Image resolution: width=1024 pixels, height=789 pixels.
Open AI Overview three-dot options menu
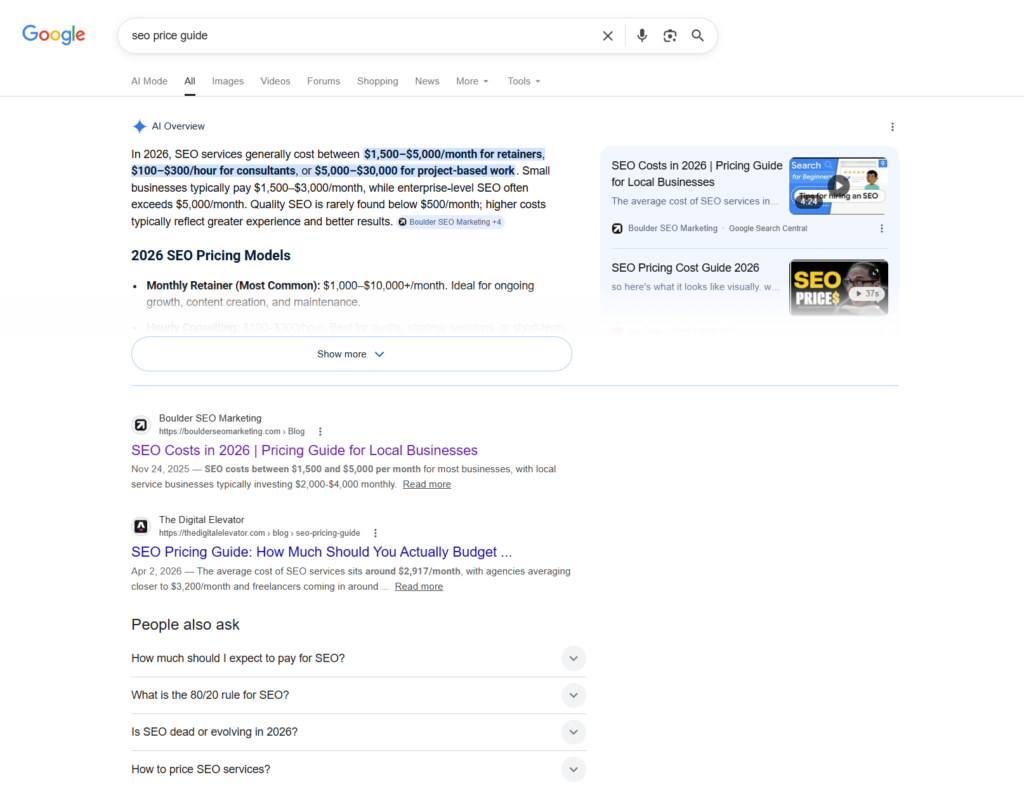892,127
